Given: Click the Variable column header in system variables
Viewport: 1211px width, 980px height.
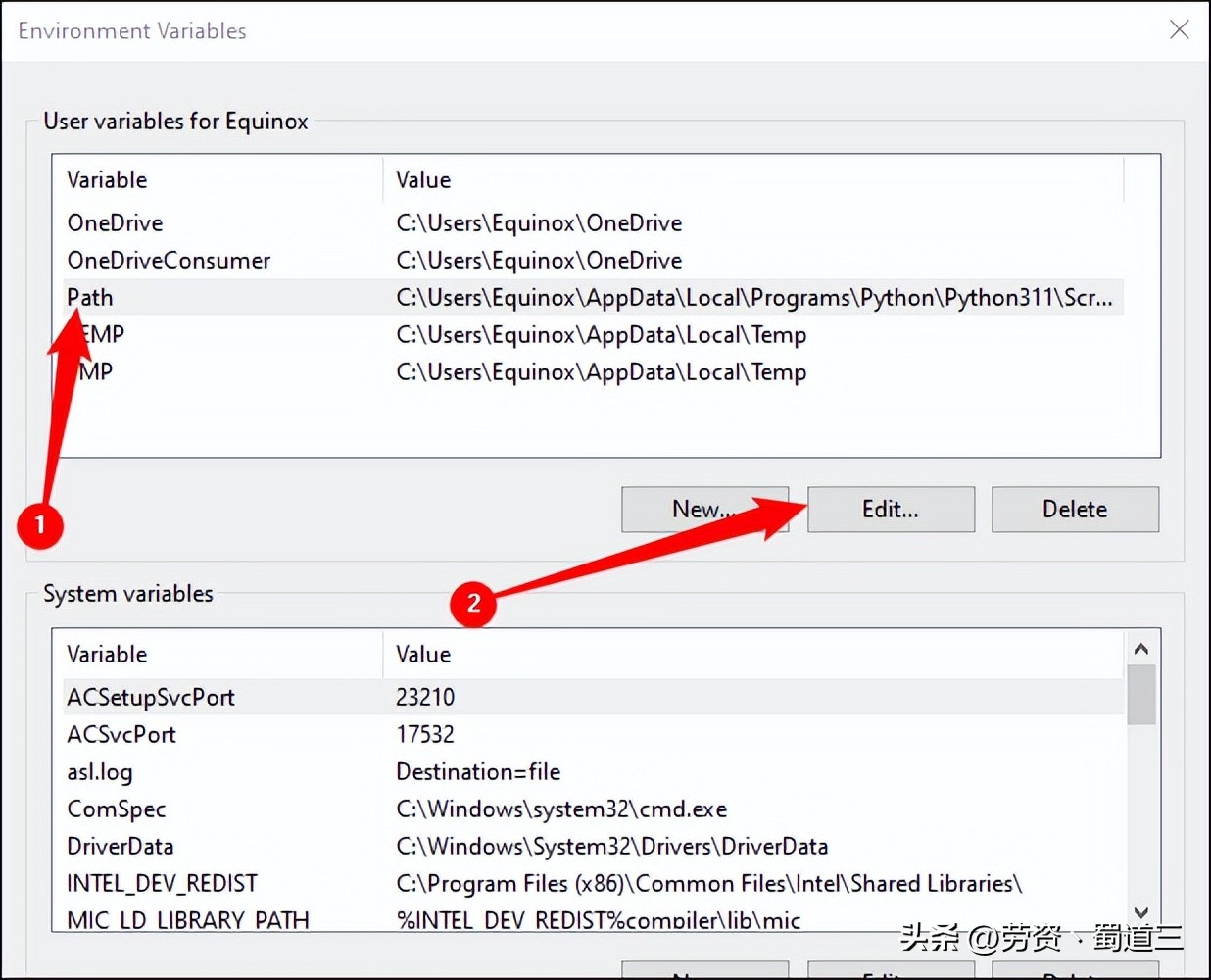Looking at the screenshot, I should click(106, 654).
